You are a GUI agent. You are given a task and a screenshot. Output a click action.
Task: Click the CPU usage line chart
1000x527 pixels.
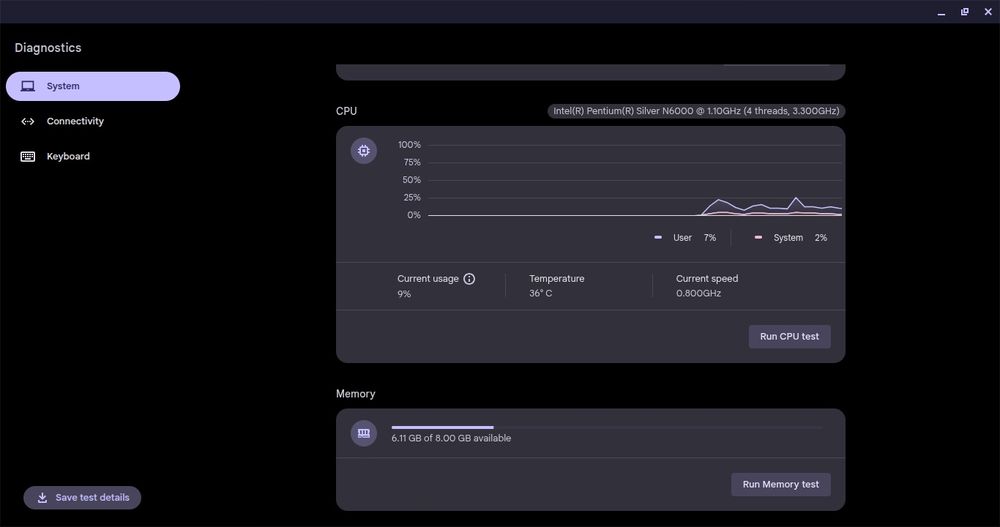coord(635,180)
